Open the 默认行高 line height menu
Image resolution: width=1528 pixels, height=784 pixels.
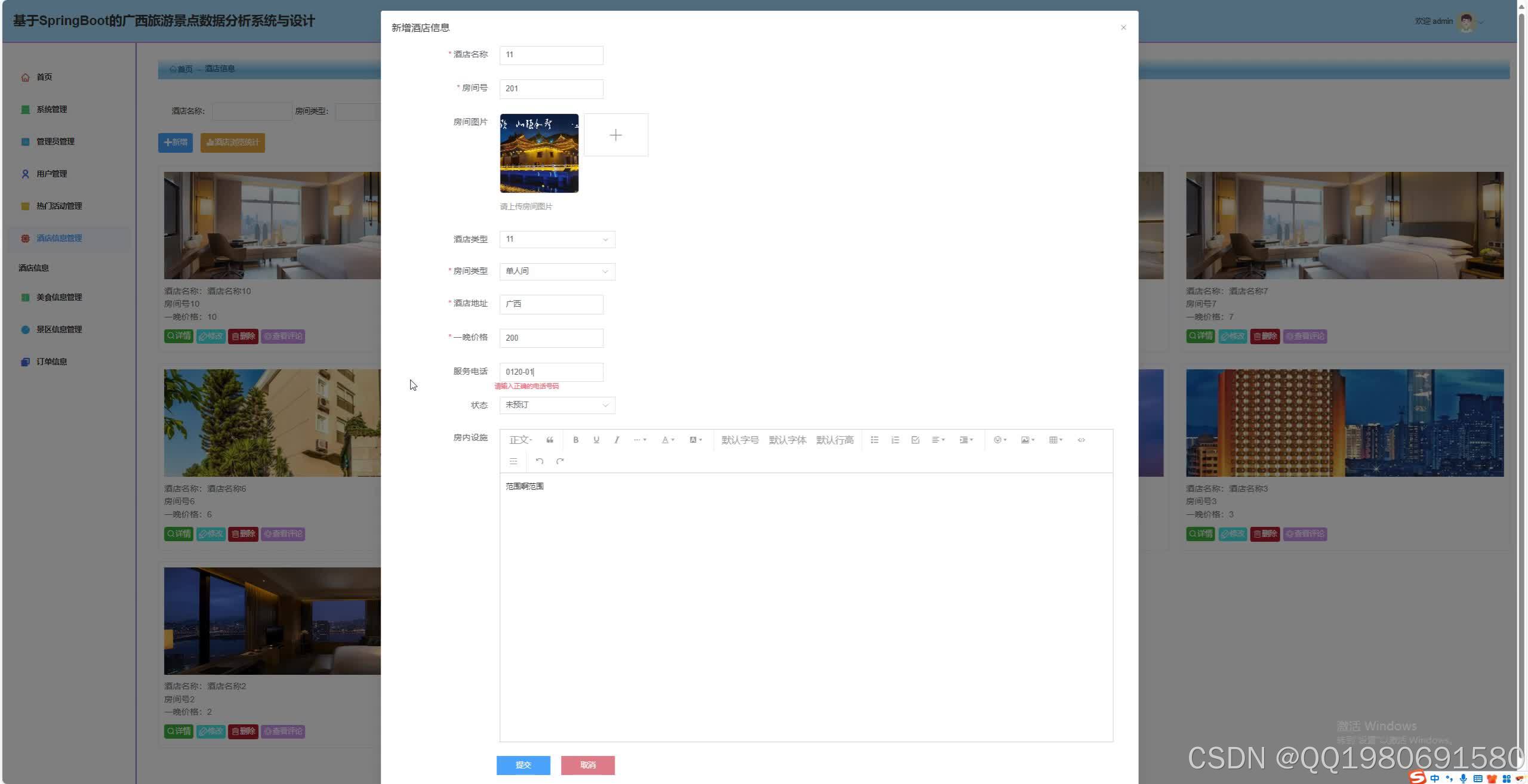[x=834, y=440]
